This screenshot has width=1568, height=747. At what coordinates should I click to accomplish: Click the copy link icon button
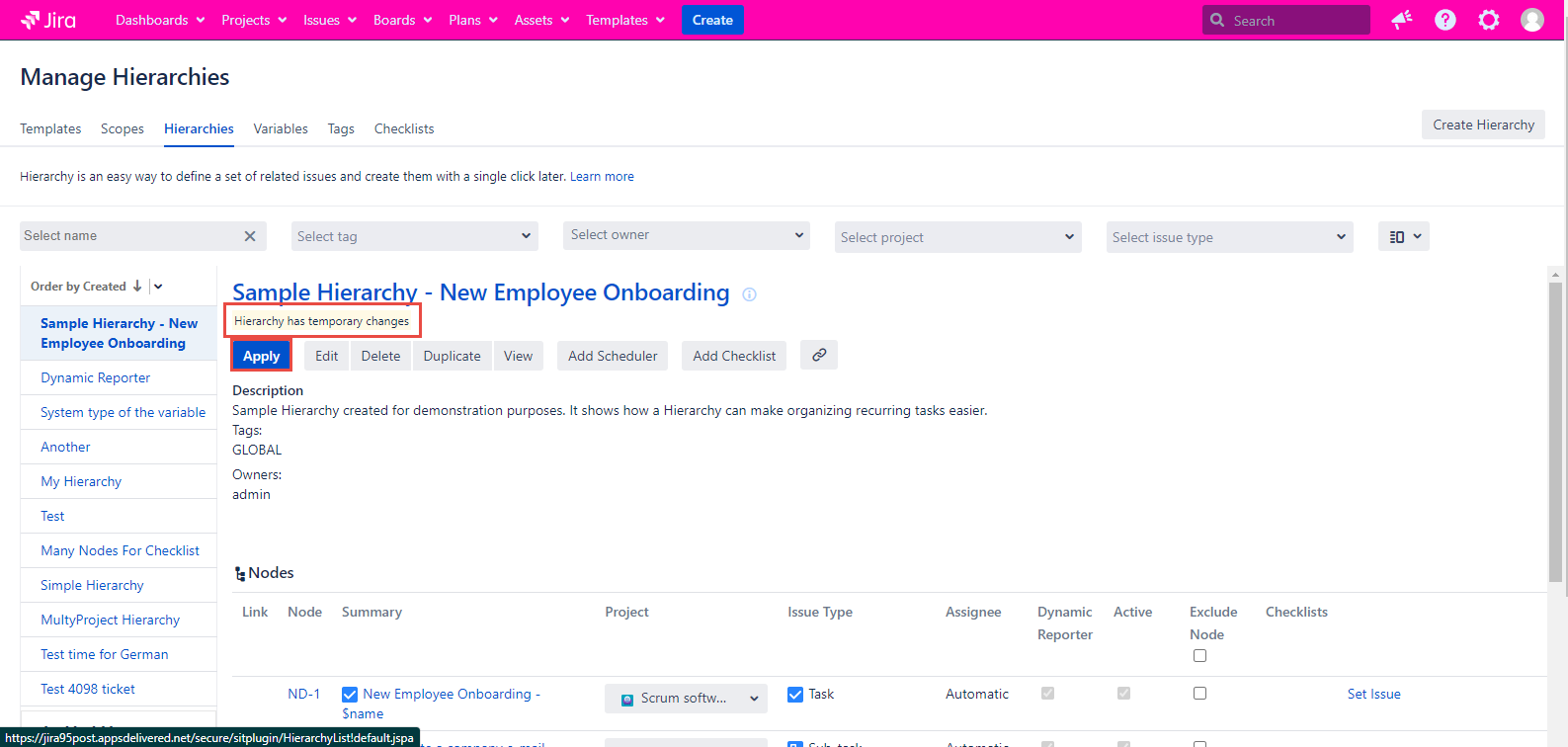[819, 356]
